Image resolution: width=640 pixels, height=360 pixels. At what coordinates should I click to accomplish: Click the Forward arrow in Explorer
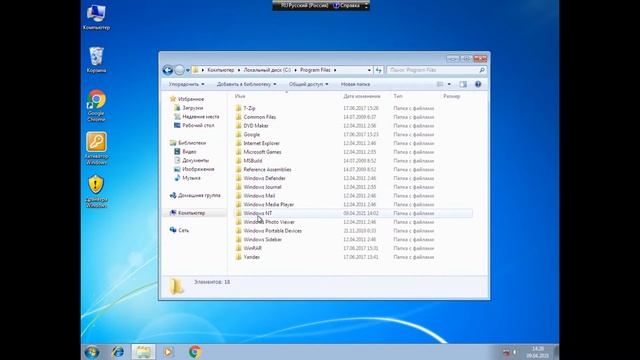click(179, 70)
